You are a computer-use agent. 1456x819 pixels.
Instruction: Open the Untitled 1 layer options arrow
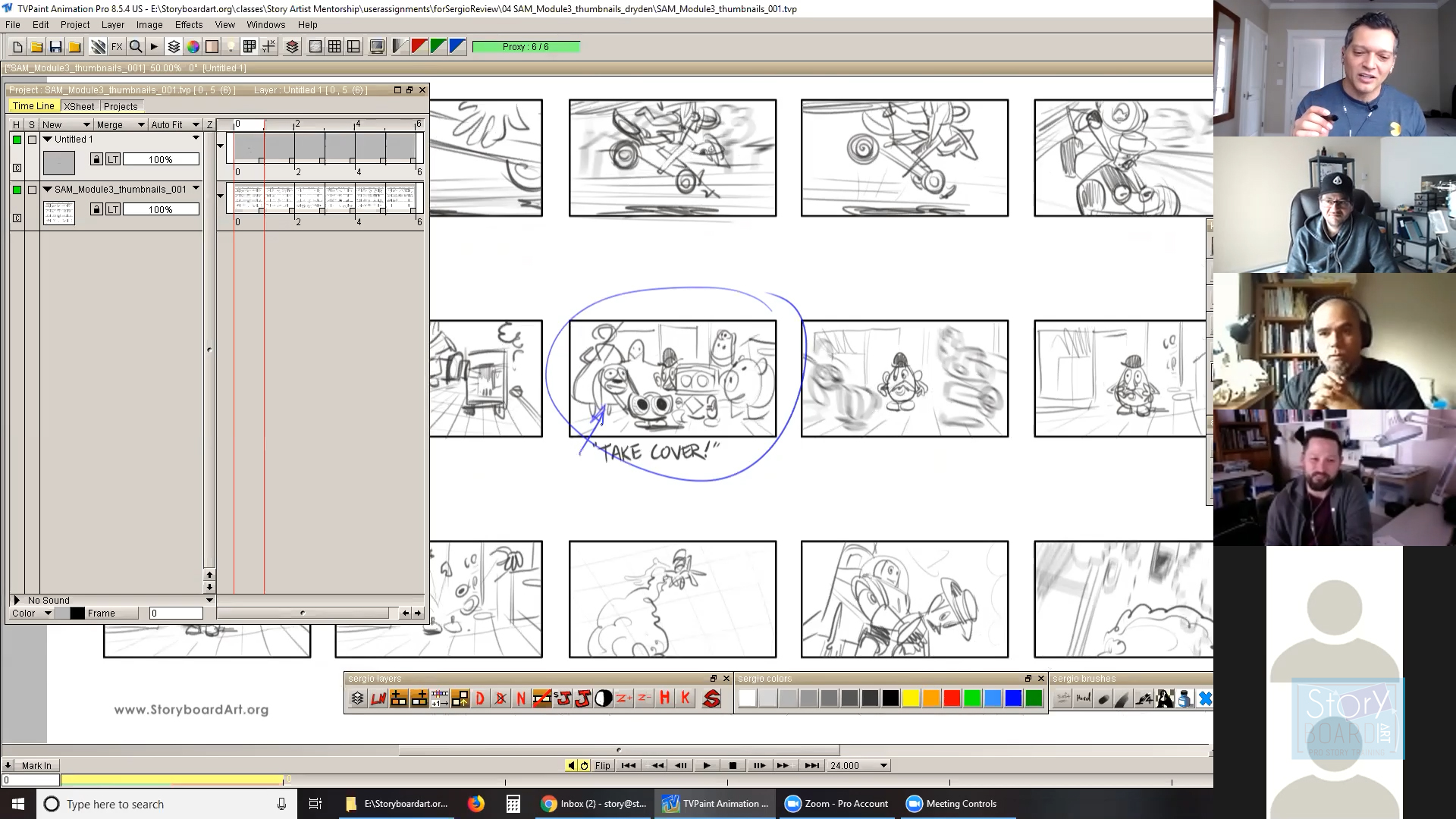point(196,138)
